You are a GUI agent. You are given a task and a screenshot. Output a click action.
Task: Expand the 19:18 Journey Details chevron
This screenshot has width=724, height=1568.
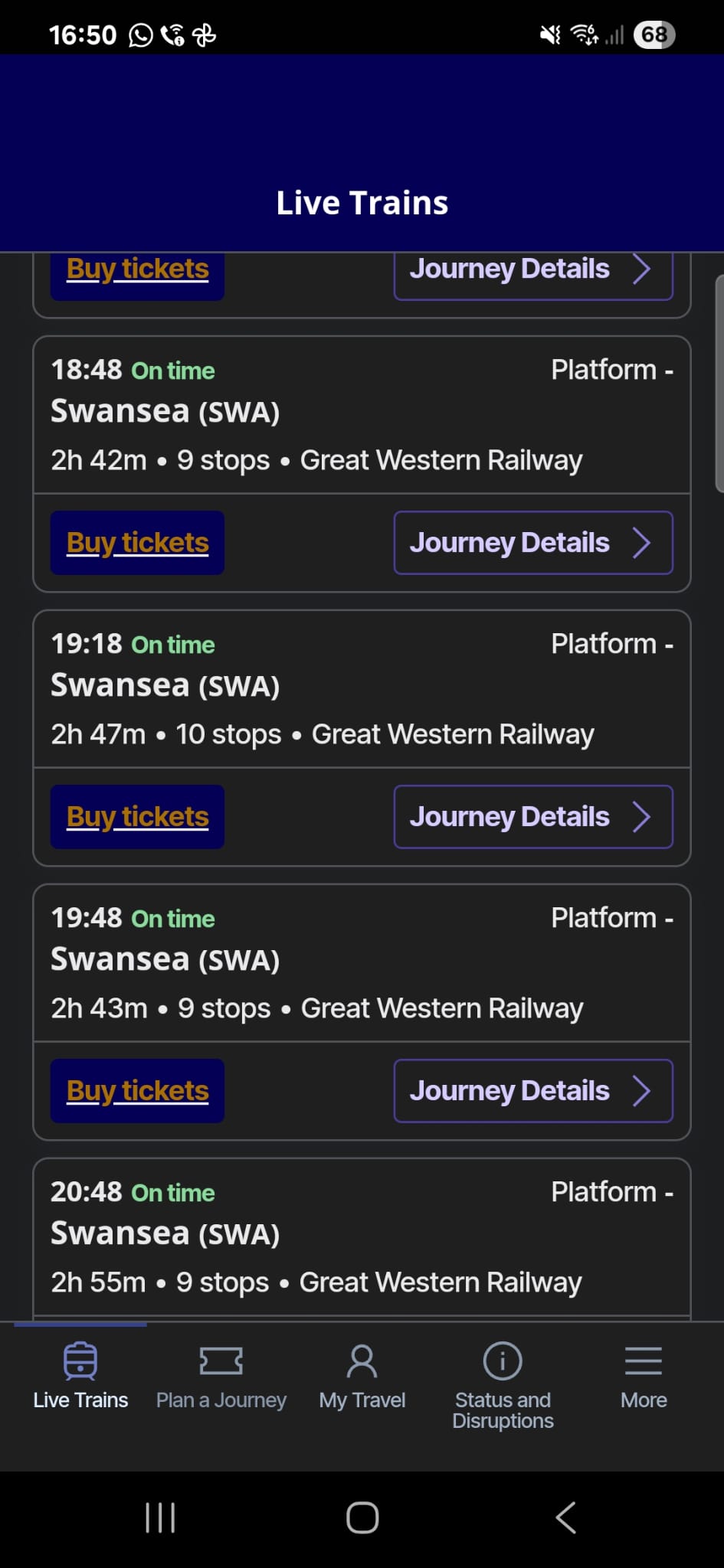642,817
